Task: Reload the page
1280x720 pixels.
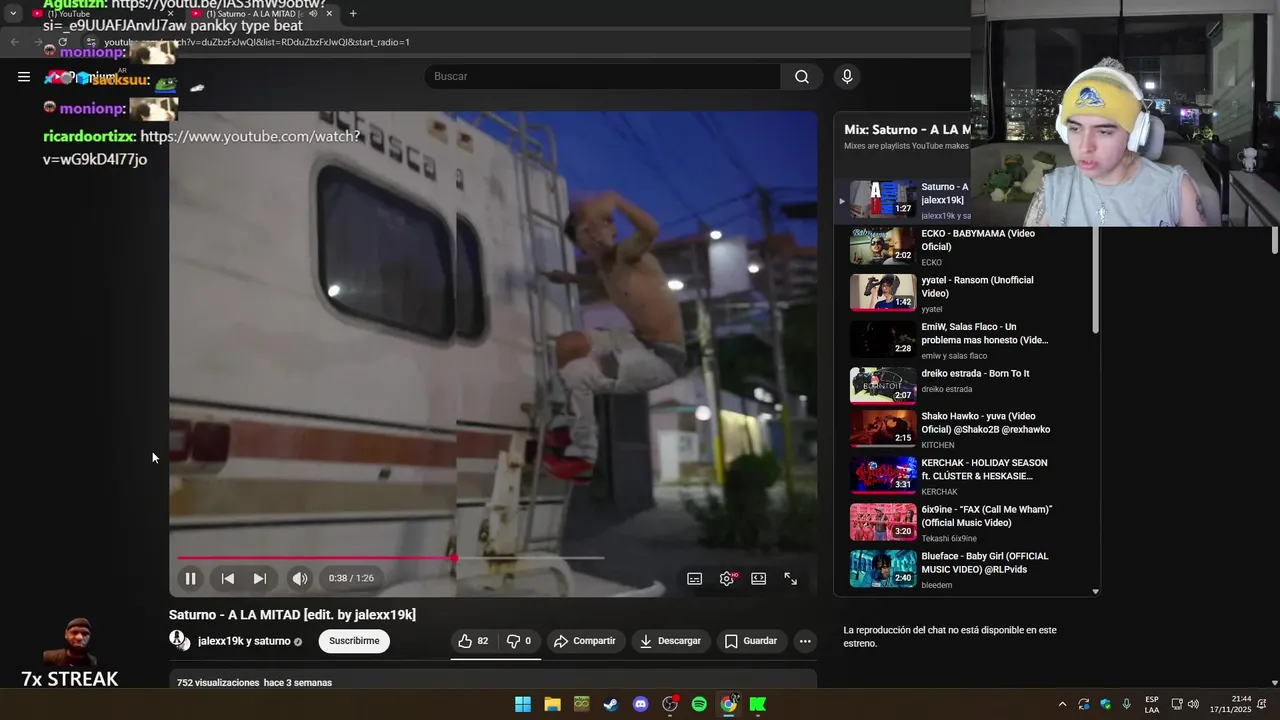Action: click(62, 42)
